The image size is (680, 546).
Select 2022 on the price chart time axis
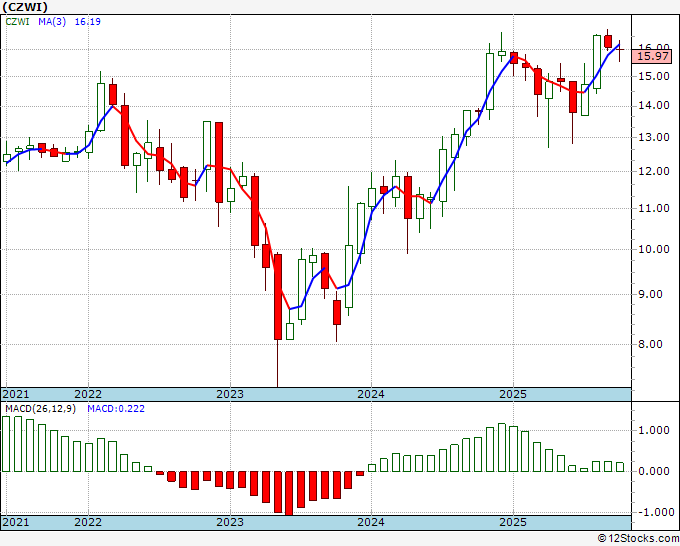point(88,394)
